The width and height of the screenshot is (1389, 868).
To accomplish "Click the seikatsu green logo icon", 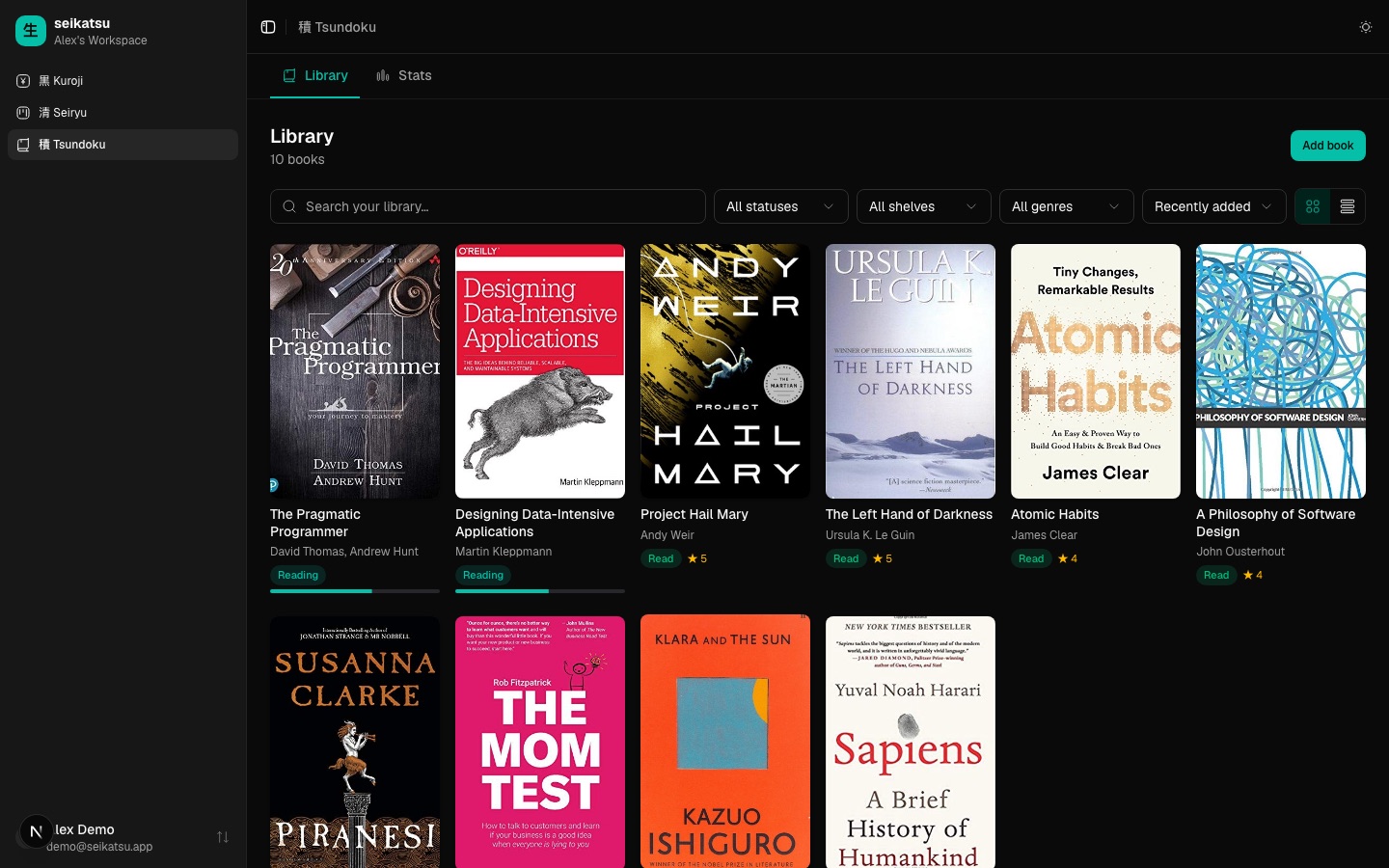I will point(31,31).
